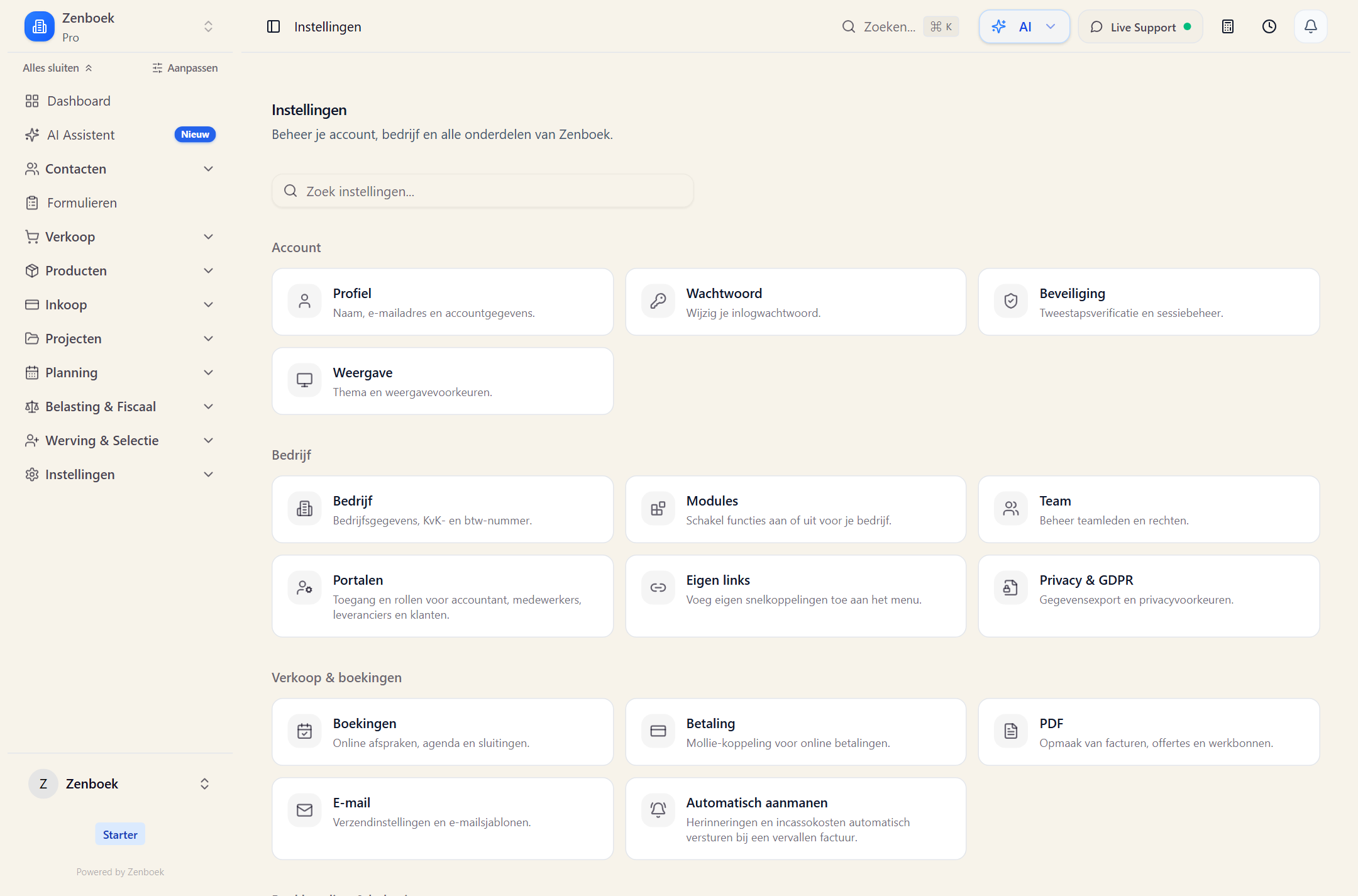Click Live Support button
The height and width of the screenshot is (896, 1358).
(1140, 26)
